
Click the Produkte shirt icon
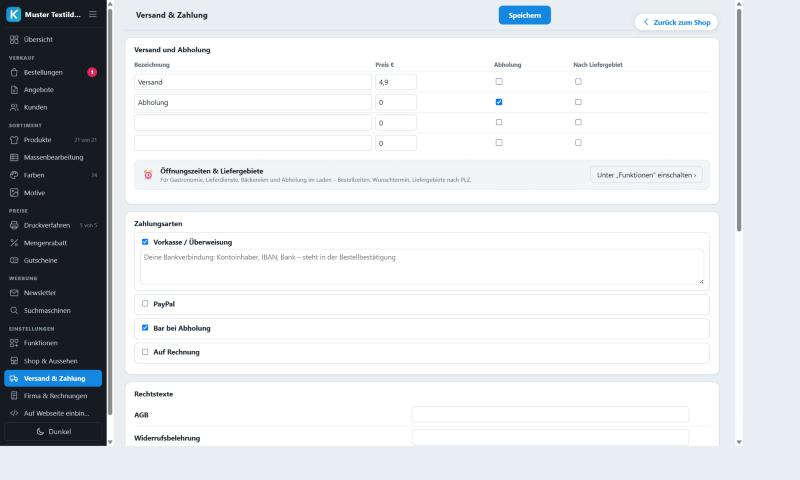pos(14,140)
